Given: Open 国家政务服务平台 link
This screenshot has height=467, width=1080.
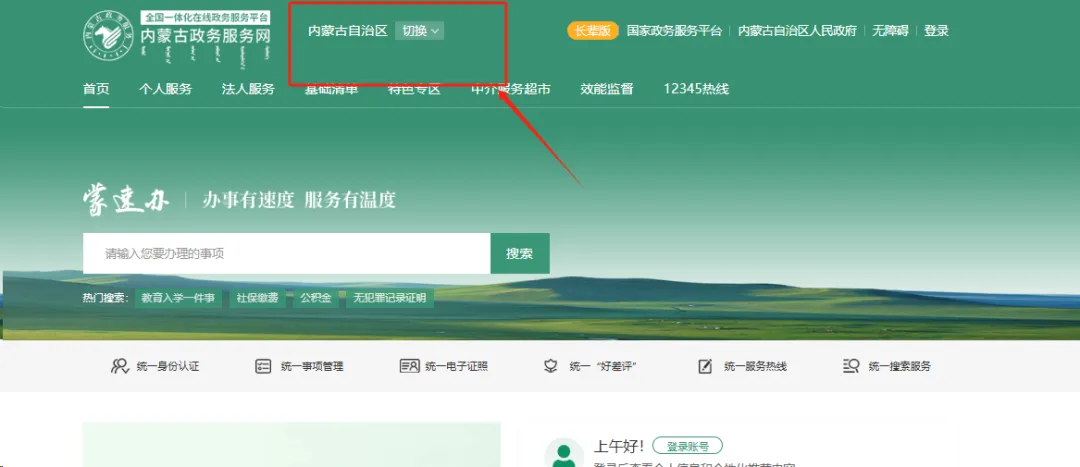Looking at the screenshot, I should [674, 31].
